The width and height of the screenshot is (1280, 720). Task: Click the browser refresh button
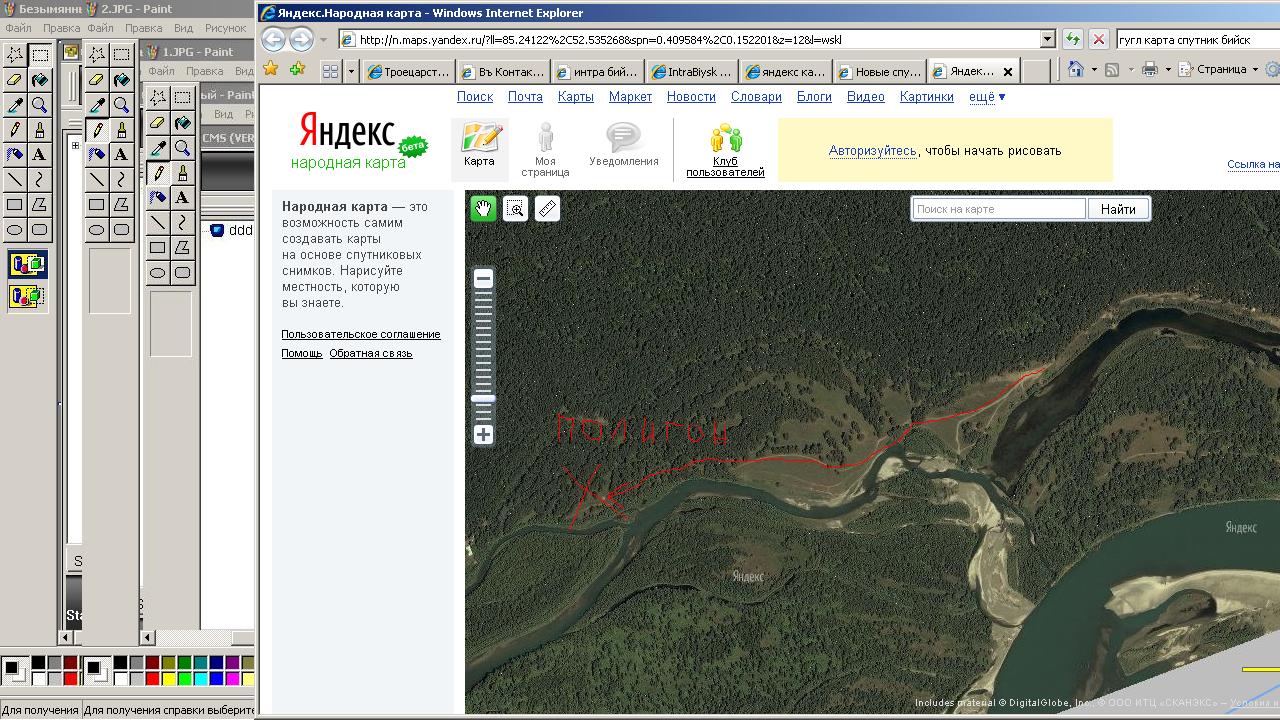1072,39
